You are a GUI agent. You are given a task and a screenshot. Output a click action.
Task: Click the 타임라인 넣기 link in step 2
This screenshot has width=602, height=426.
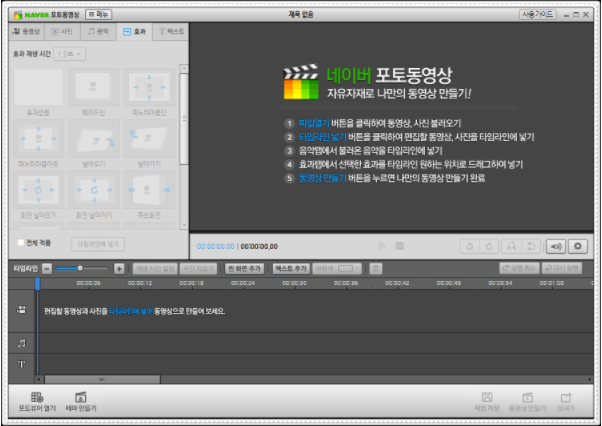tap(322, 137)
